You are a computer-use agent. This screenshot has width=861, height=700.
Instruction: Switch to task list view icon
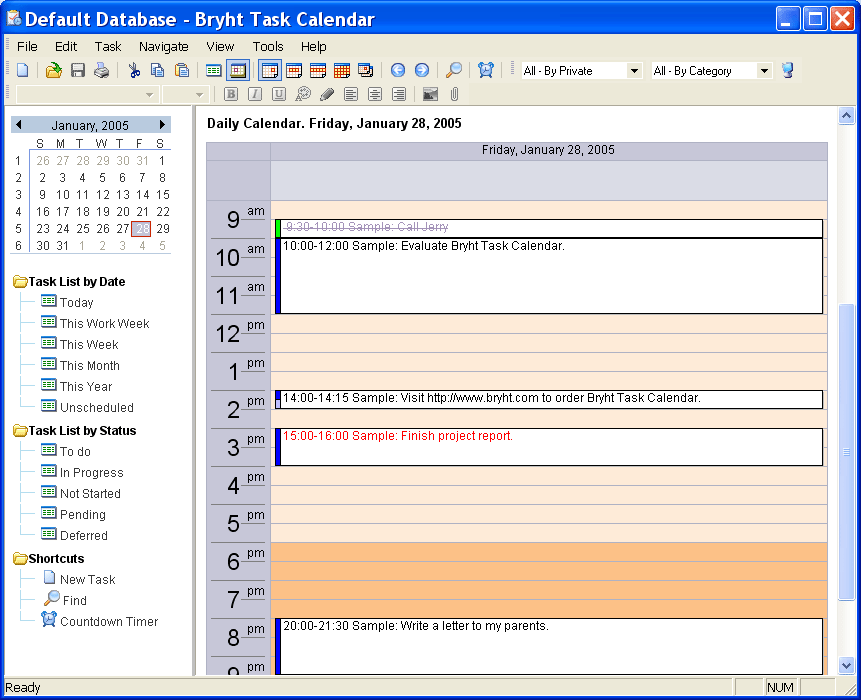point(214,70)
